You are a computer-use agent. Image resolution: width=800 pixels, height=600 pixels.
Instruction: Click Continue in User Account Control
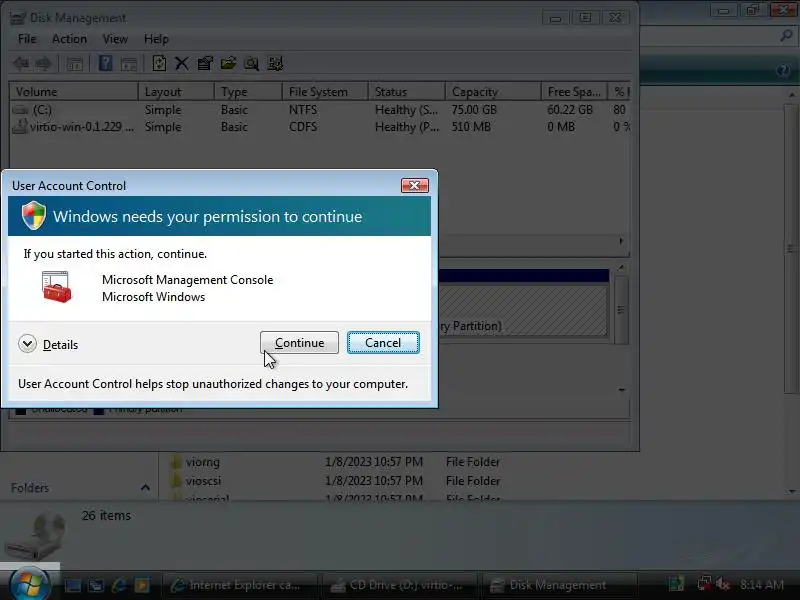click(x=299, y=342)
